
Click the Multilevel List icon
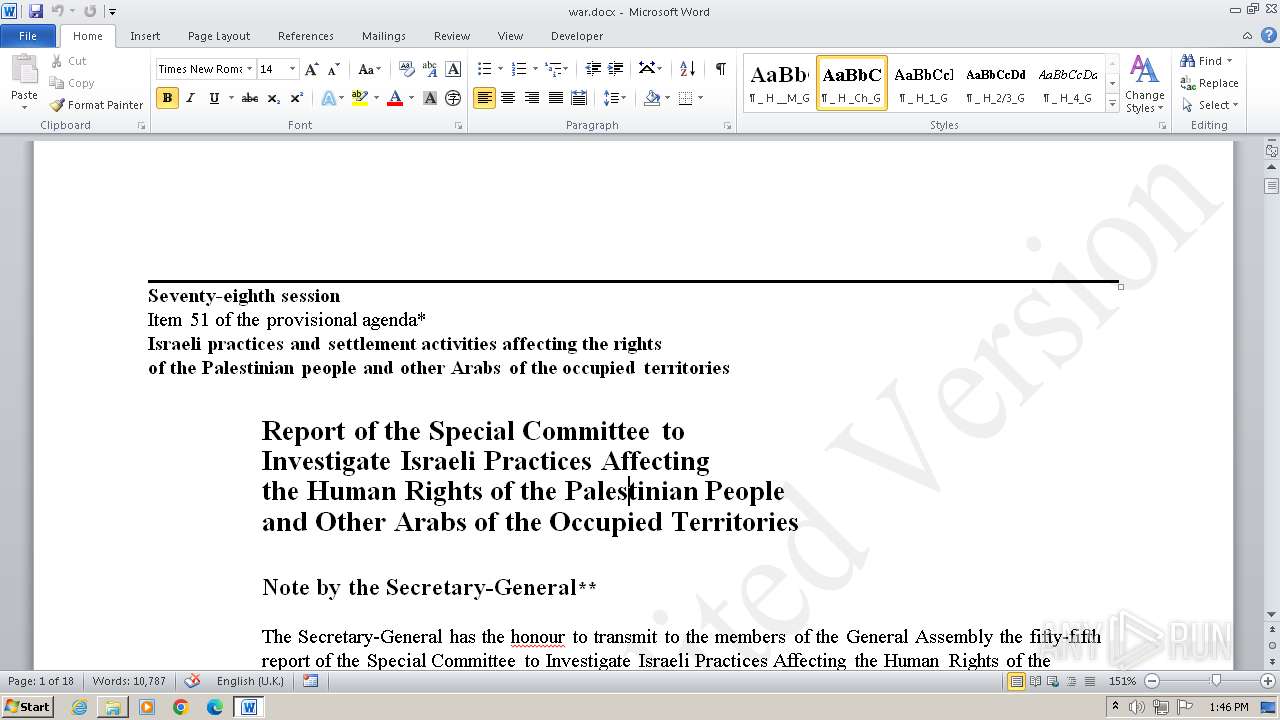pyautogui.click(x=553, y=69)
